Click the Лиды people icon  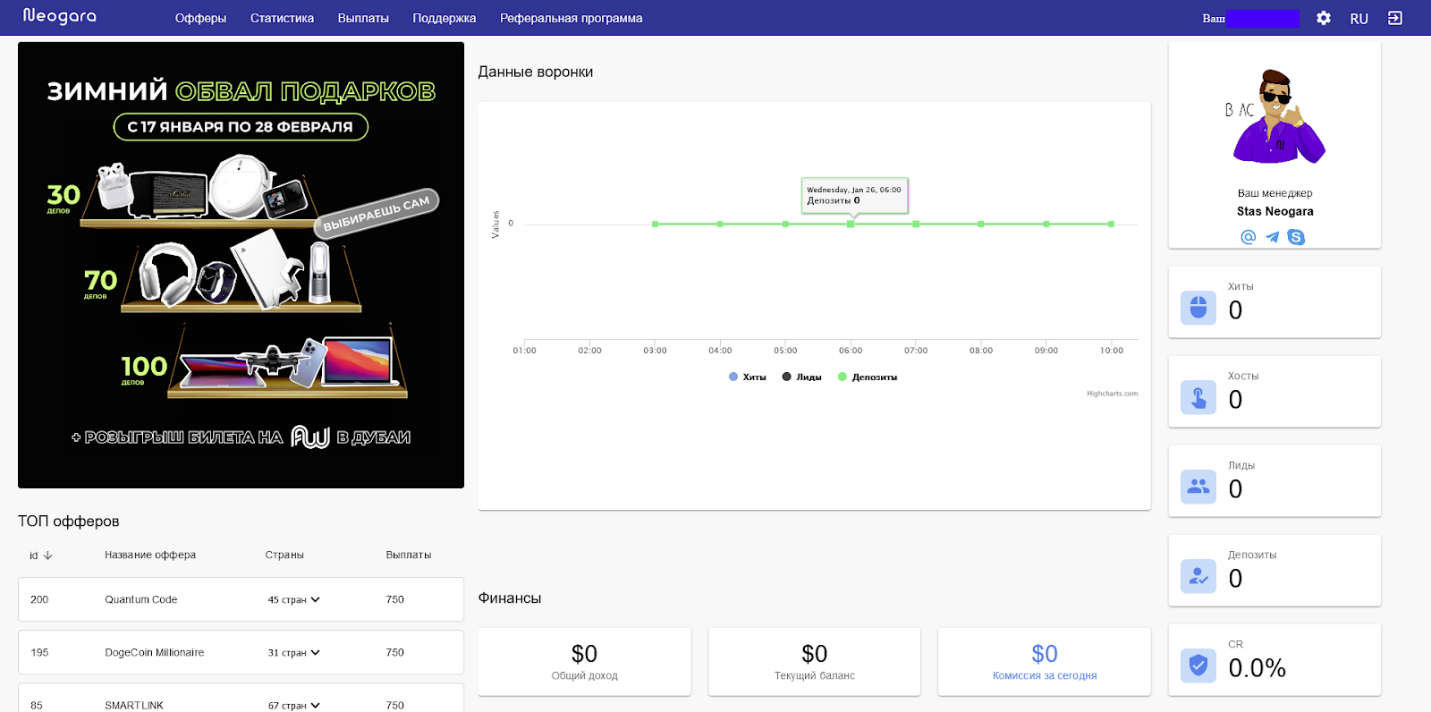[x=1198, y=487]
